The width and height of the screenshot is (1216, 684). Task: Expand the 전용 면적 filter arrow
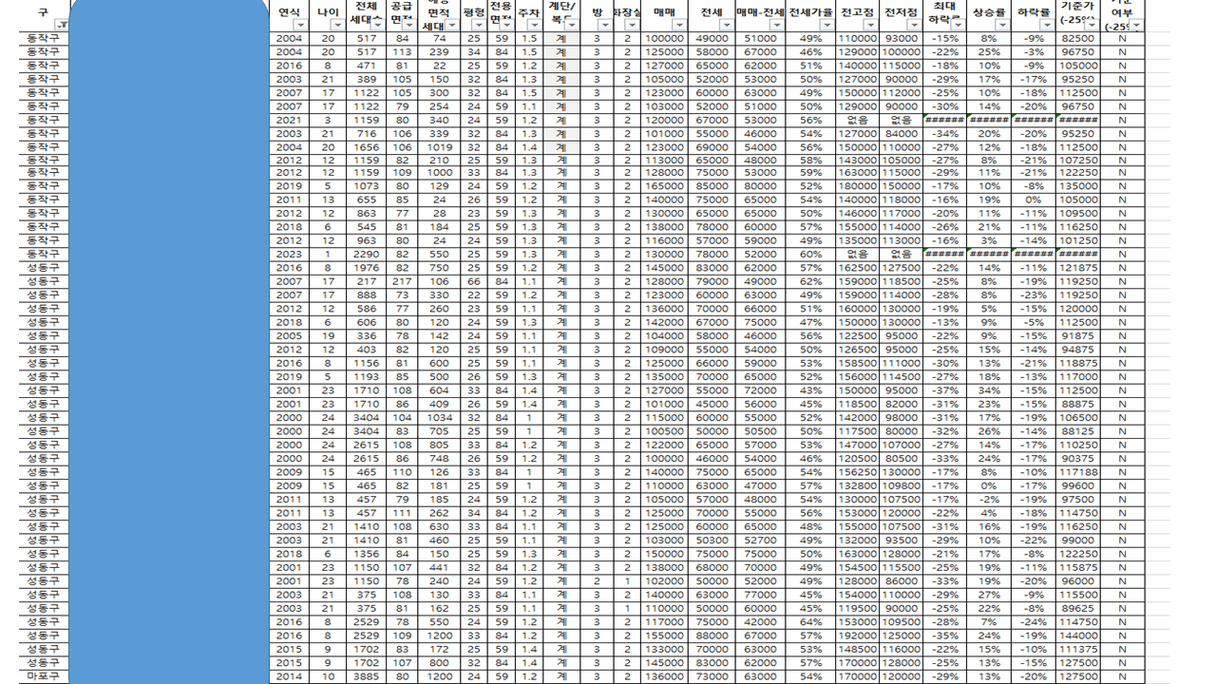click(507, 25)
